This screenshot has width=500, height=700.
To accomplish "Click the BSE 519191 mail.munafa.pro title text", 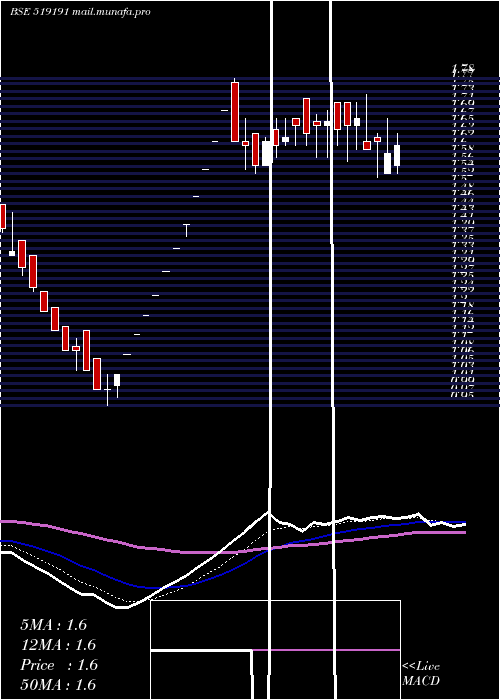I will coord(80,12).
